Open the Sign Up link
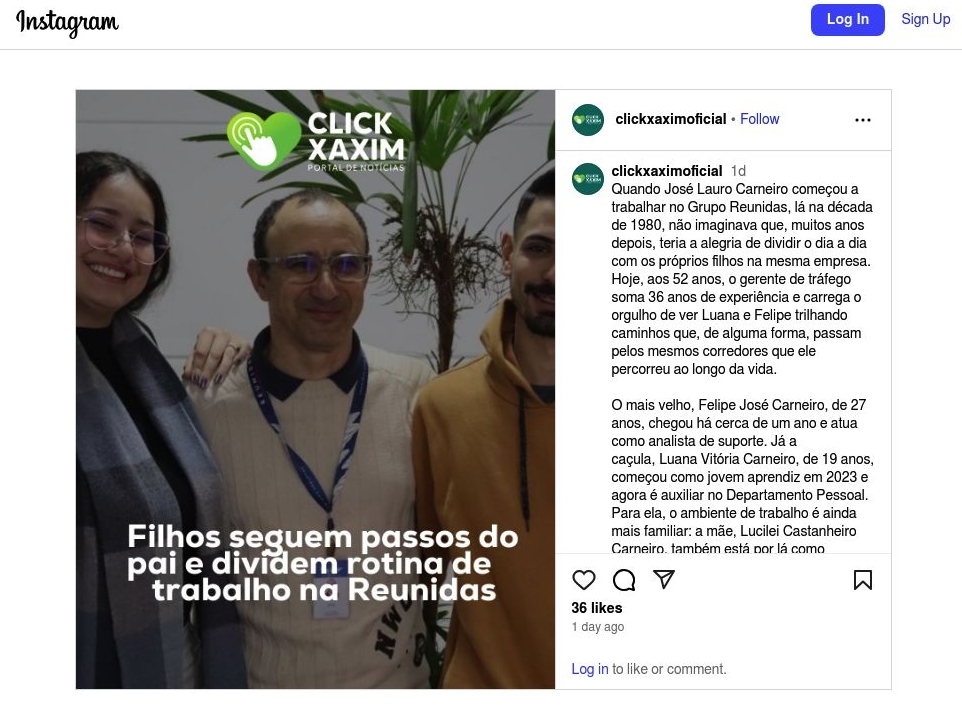The image size is (962, 709). 925,19
